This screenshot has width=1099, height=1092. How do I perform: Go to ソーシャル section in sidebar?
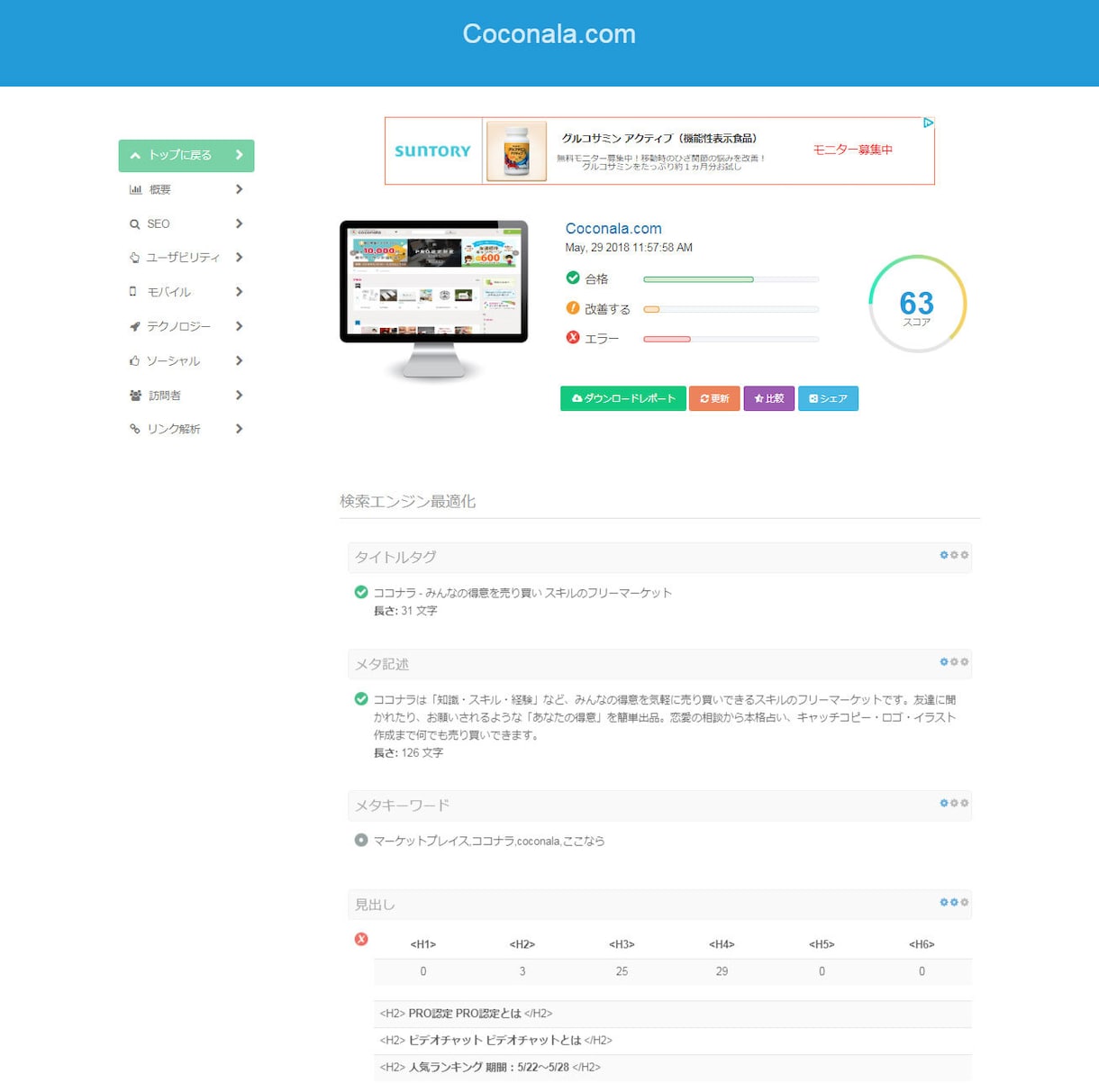186,360
